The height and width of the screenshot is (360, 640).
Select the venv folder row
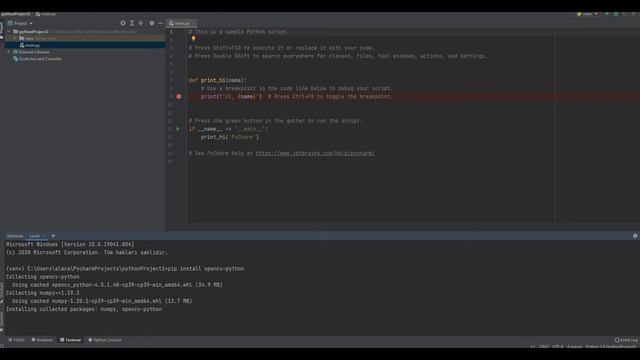click(x=85, y=38)
